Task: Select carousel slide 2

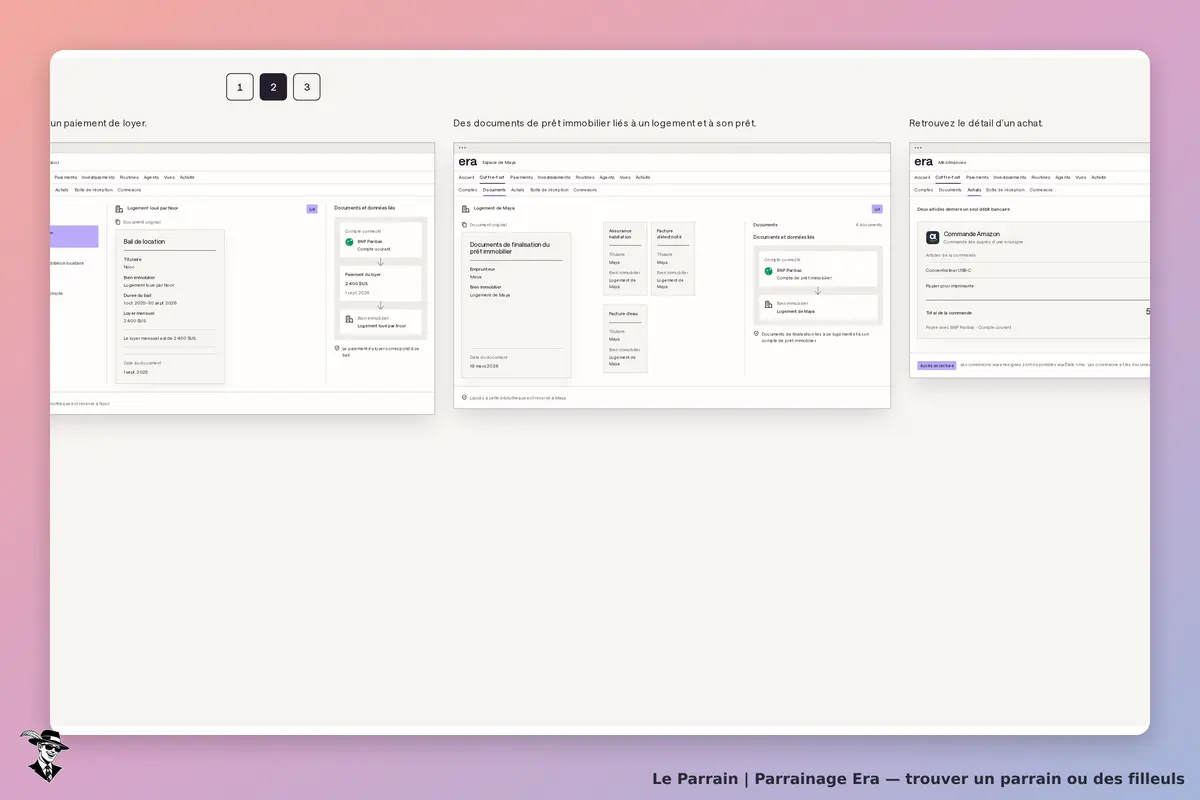Action: click(x=273, y=87)
